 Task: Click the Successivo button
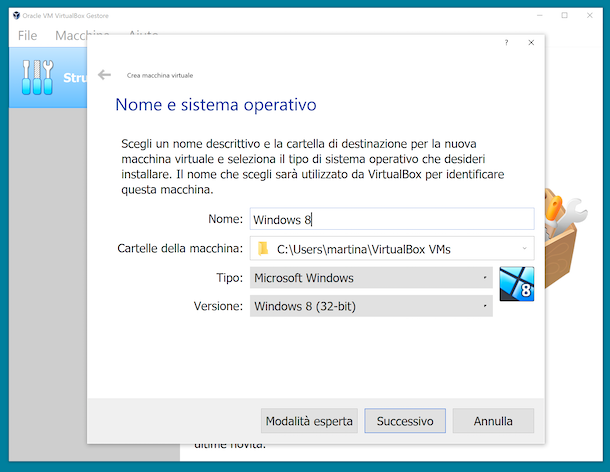pos(405,421)
